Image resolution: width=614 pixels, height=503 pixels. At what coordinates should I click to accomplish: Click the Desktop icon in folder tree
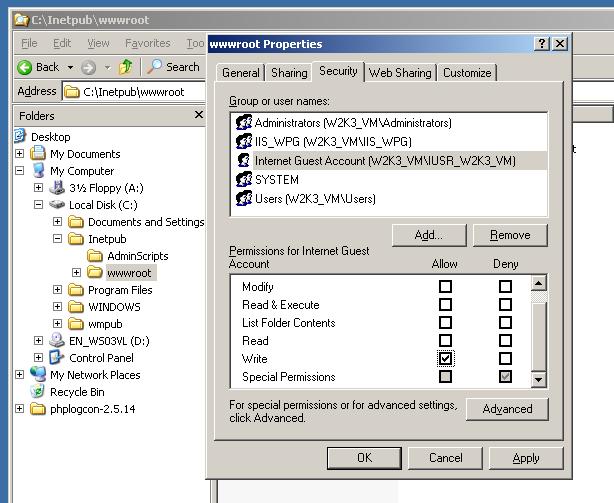click(20, 136)
